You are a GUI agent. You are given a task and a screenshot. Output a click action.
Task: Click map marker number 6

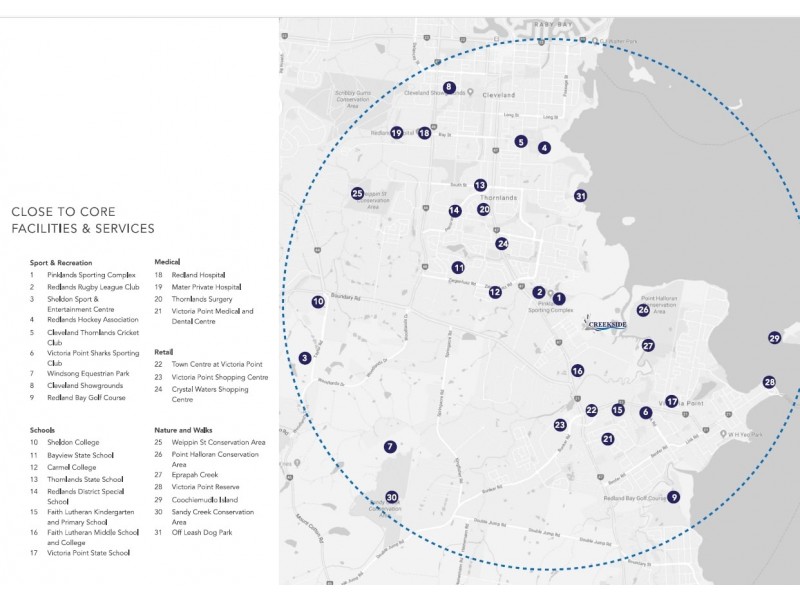click(x=646, y=412)
